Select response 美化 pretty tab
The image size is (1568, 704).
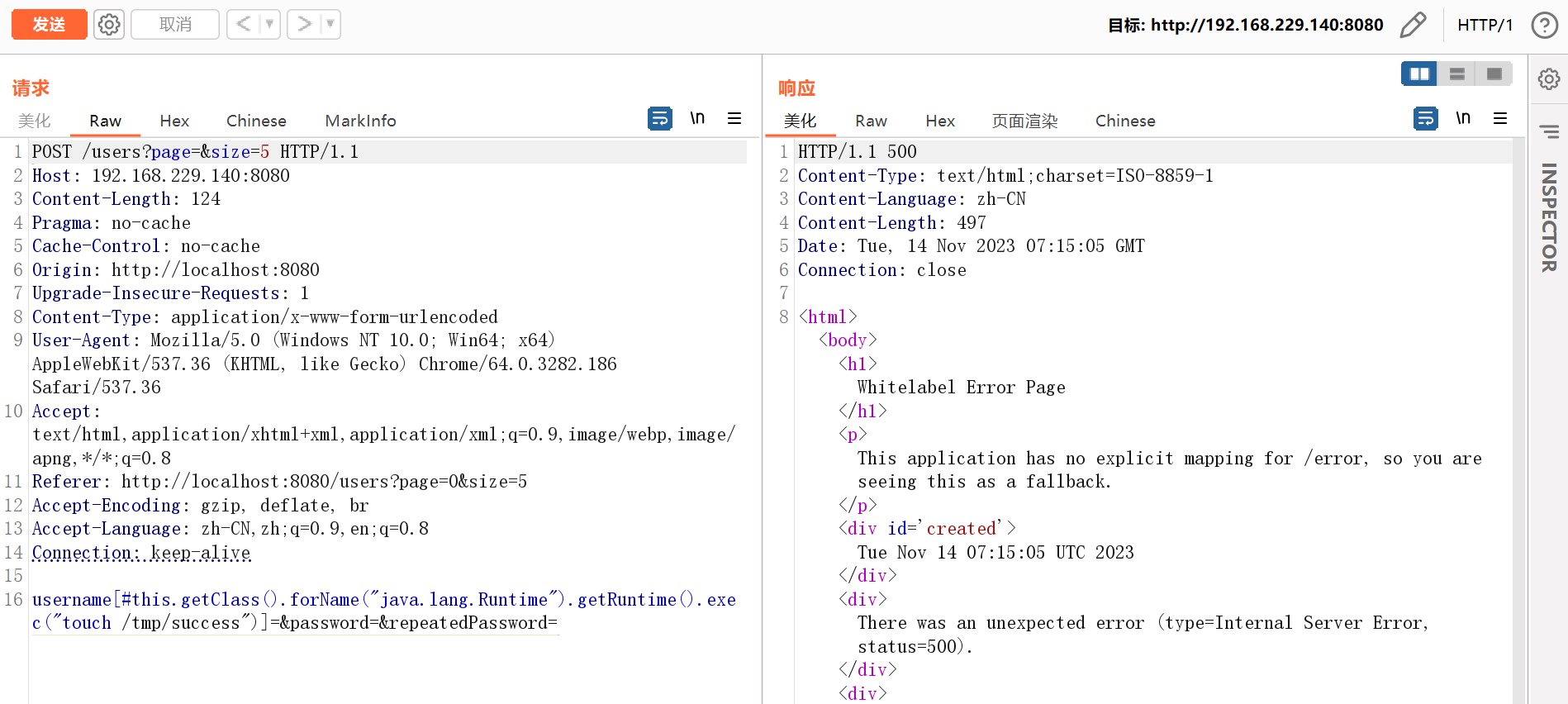point(800,121)
